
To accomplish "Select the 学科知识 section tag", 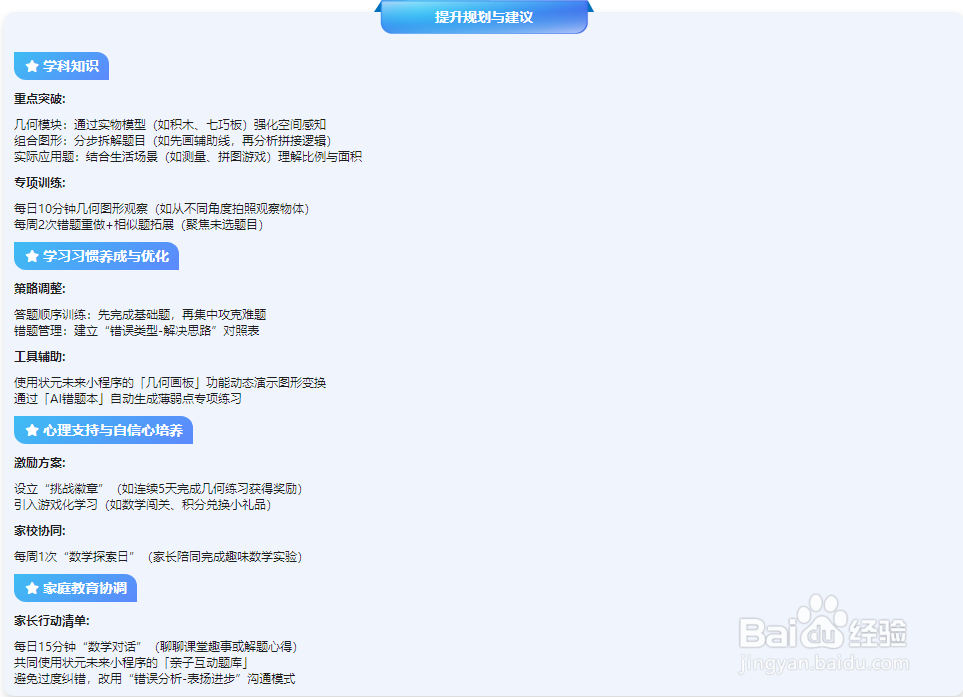I will pyautogui.click(x=61, y=66).
